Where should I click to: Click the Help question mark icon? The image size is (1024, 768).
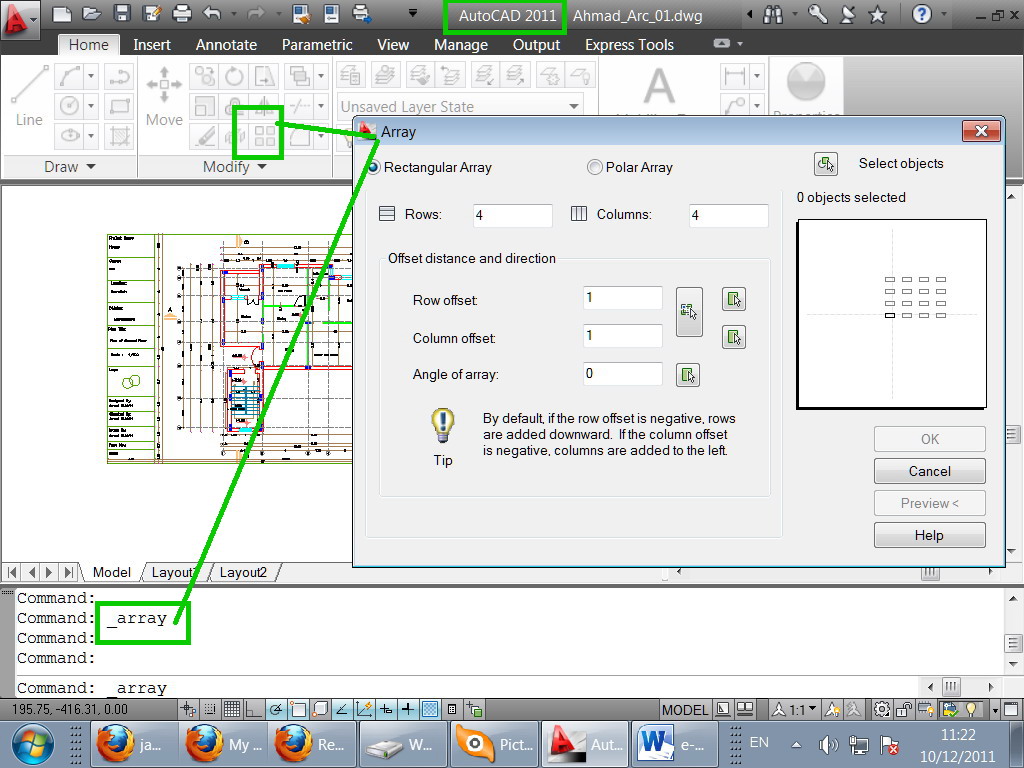(x=921, y=14)
